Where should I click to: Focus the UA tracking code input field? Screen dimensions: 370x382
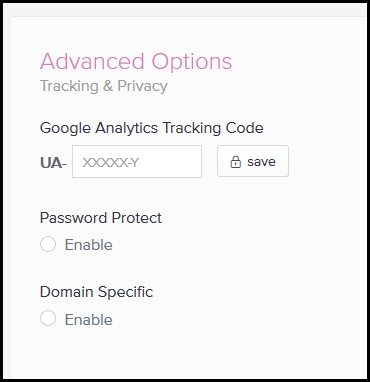137,161
